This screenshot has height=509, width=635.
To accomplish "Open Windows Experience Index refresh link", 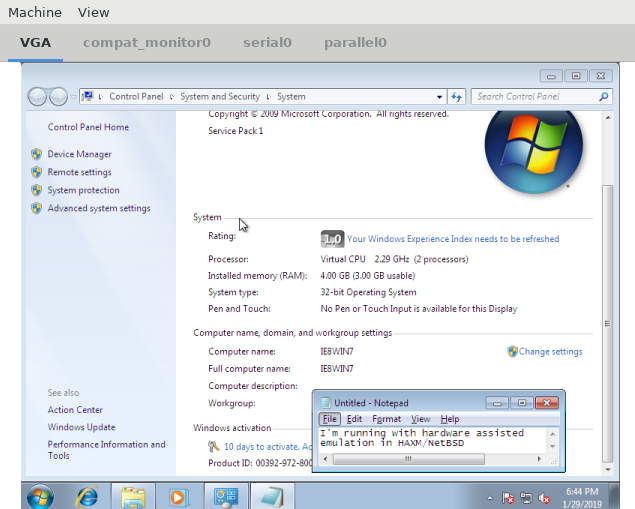I will (x=453, y=239).
